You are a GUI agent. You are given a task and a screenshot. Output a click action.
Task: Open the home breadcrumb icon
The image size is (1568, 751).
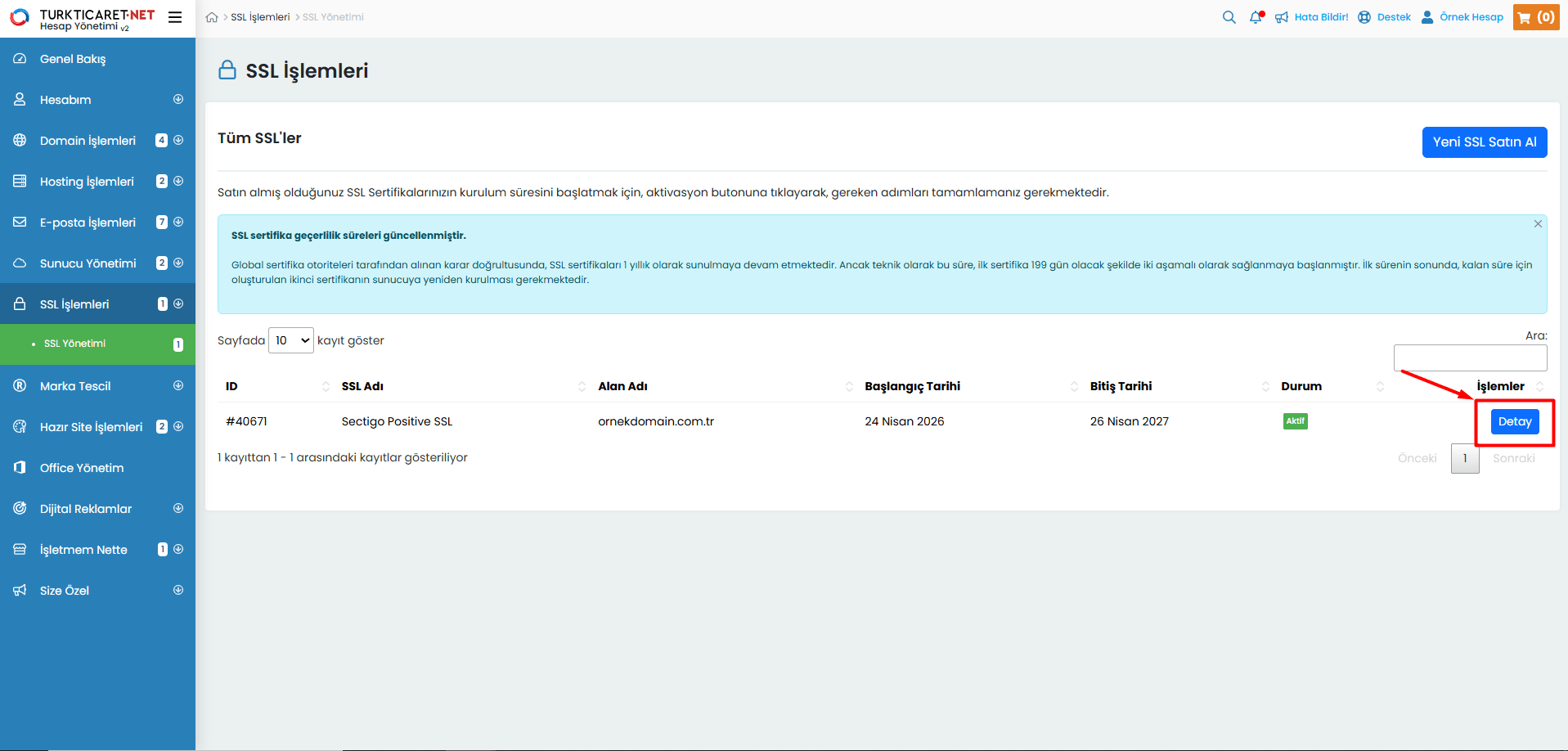[212, 17]
